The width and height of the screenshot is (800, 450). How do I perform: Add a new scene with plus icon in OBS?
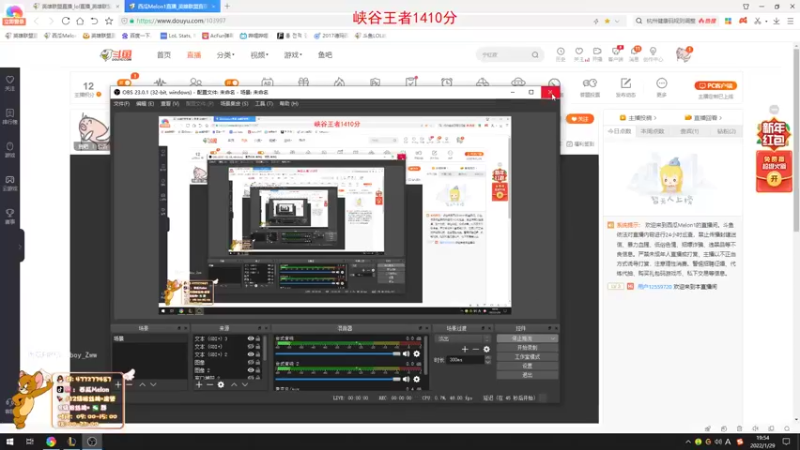pyautogui.click(x=118, y=384)
